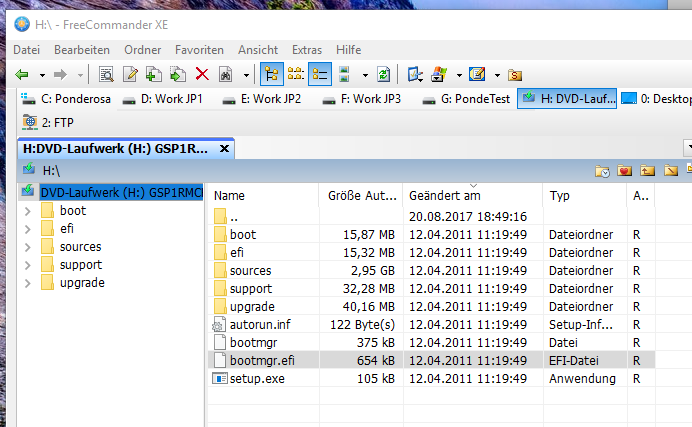Select setup.exe in file list
The width and height of the screenshot is (692, 427).
click(431, 378)
